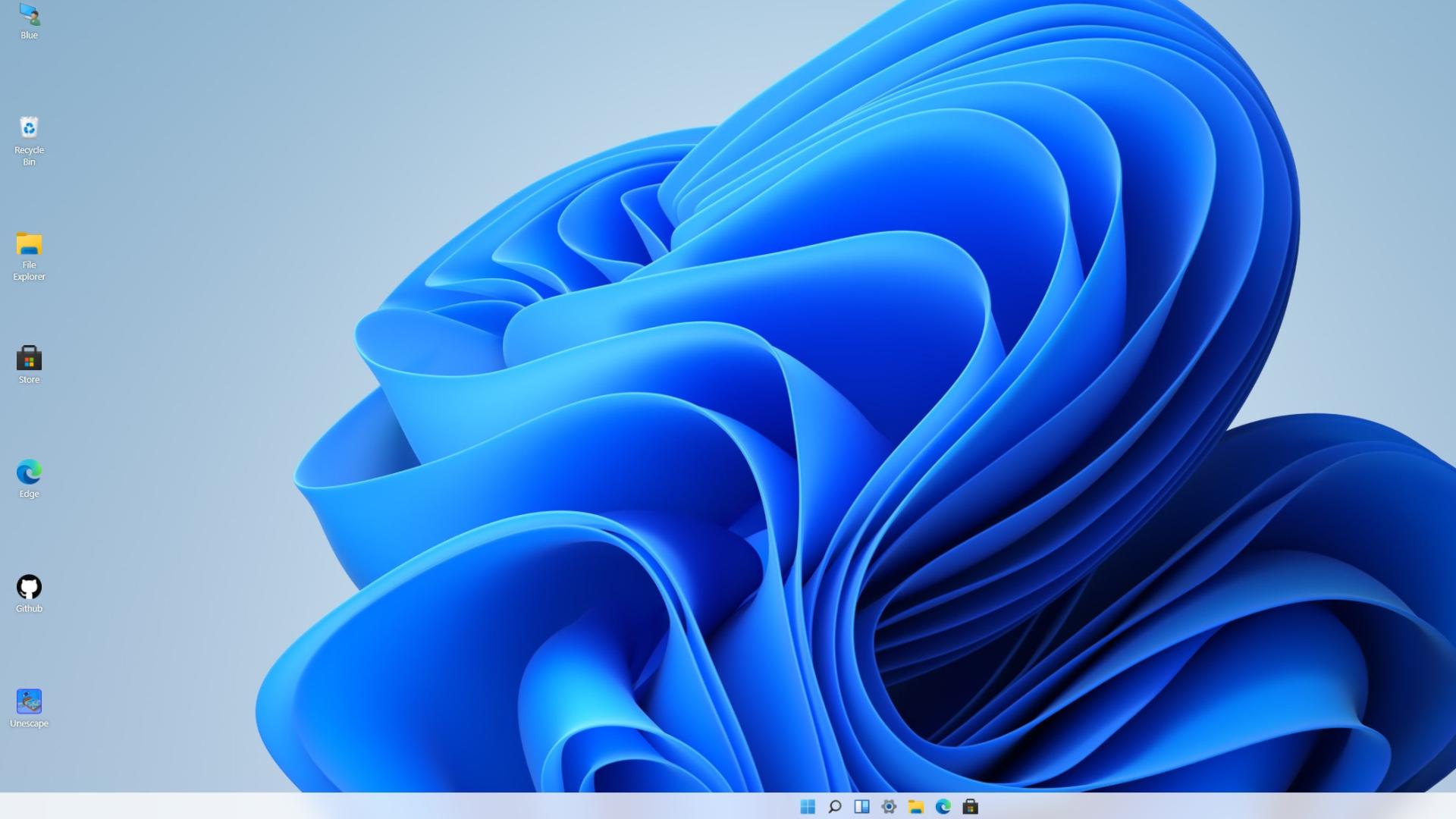This screenshot has width=1456, height=819.
Task: Open the Recycle Bin desktop icon
Action: pyautogui.click(x=29, y=127)
